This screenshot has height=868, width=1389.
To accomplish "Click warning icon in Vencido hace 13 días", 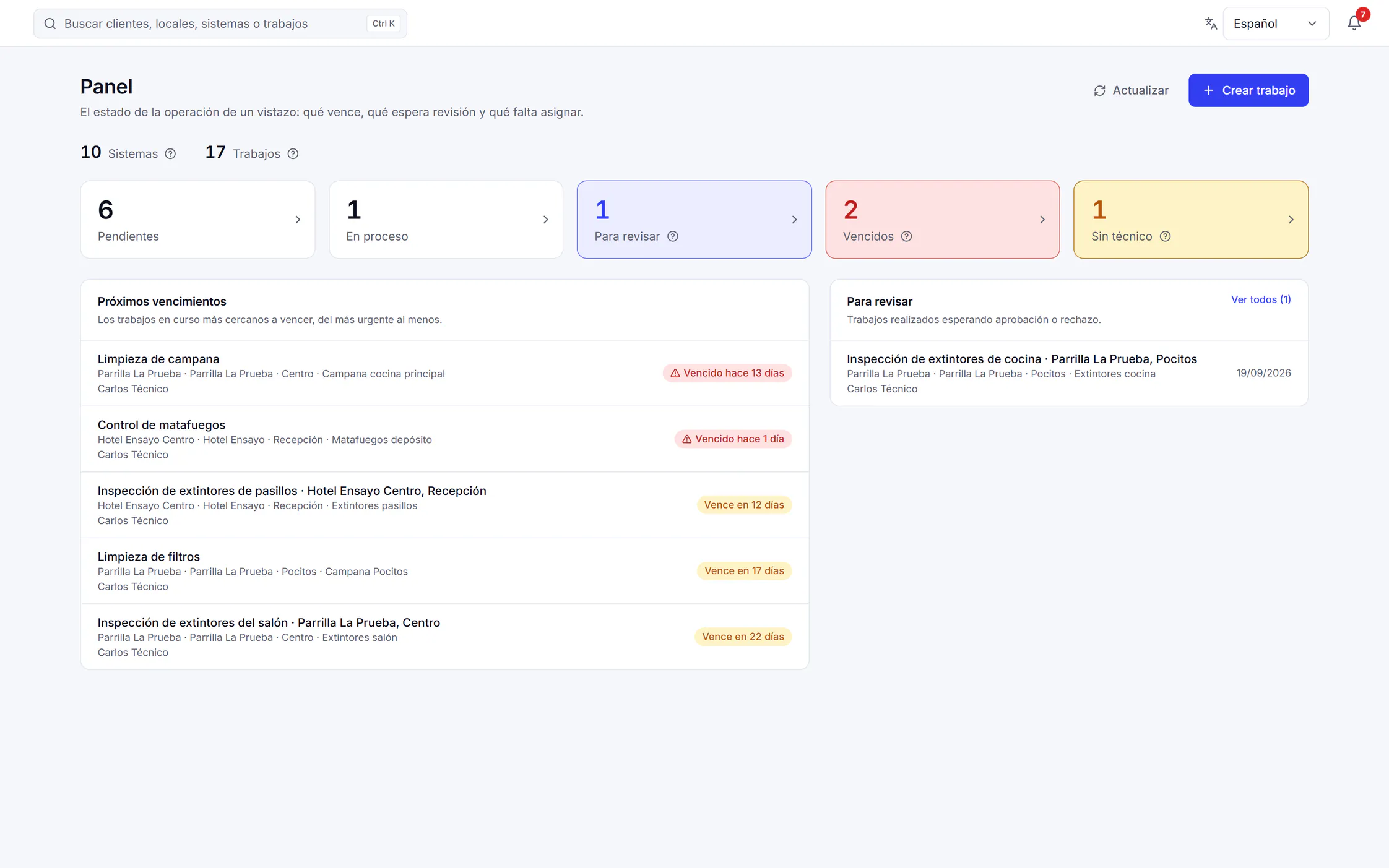I will point(675,373).
